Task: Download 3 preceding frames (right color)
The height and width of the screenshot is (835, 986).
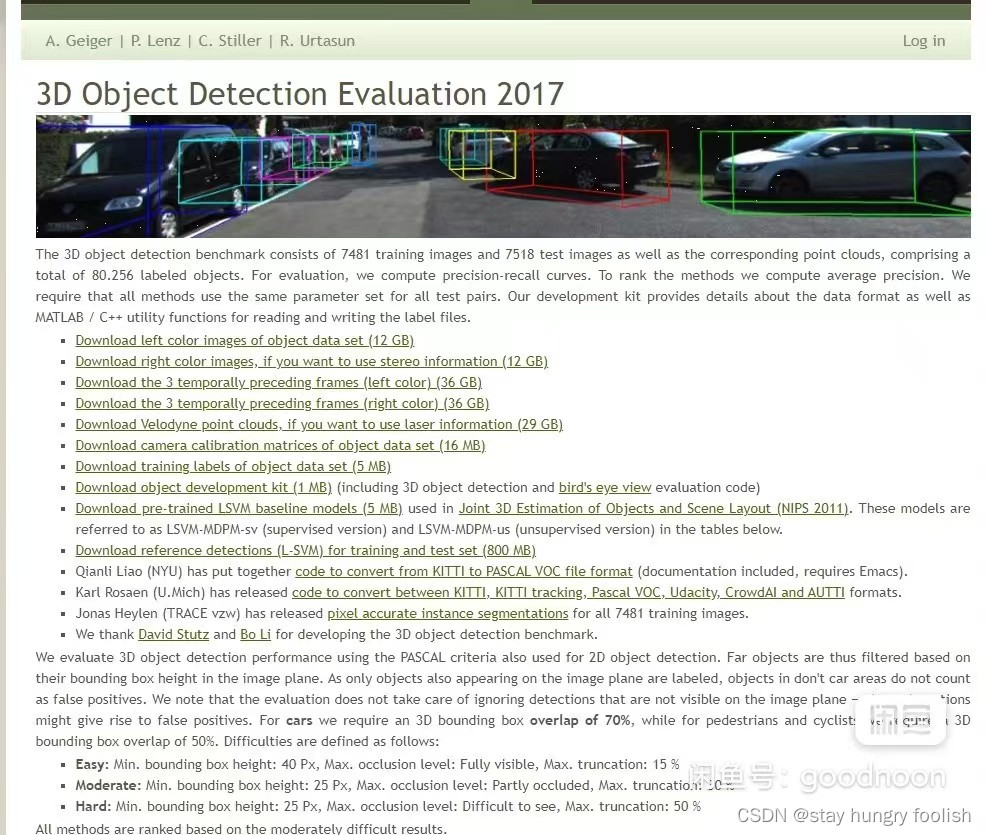Action: pos(282,404)
